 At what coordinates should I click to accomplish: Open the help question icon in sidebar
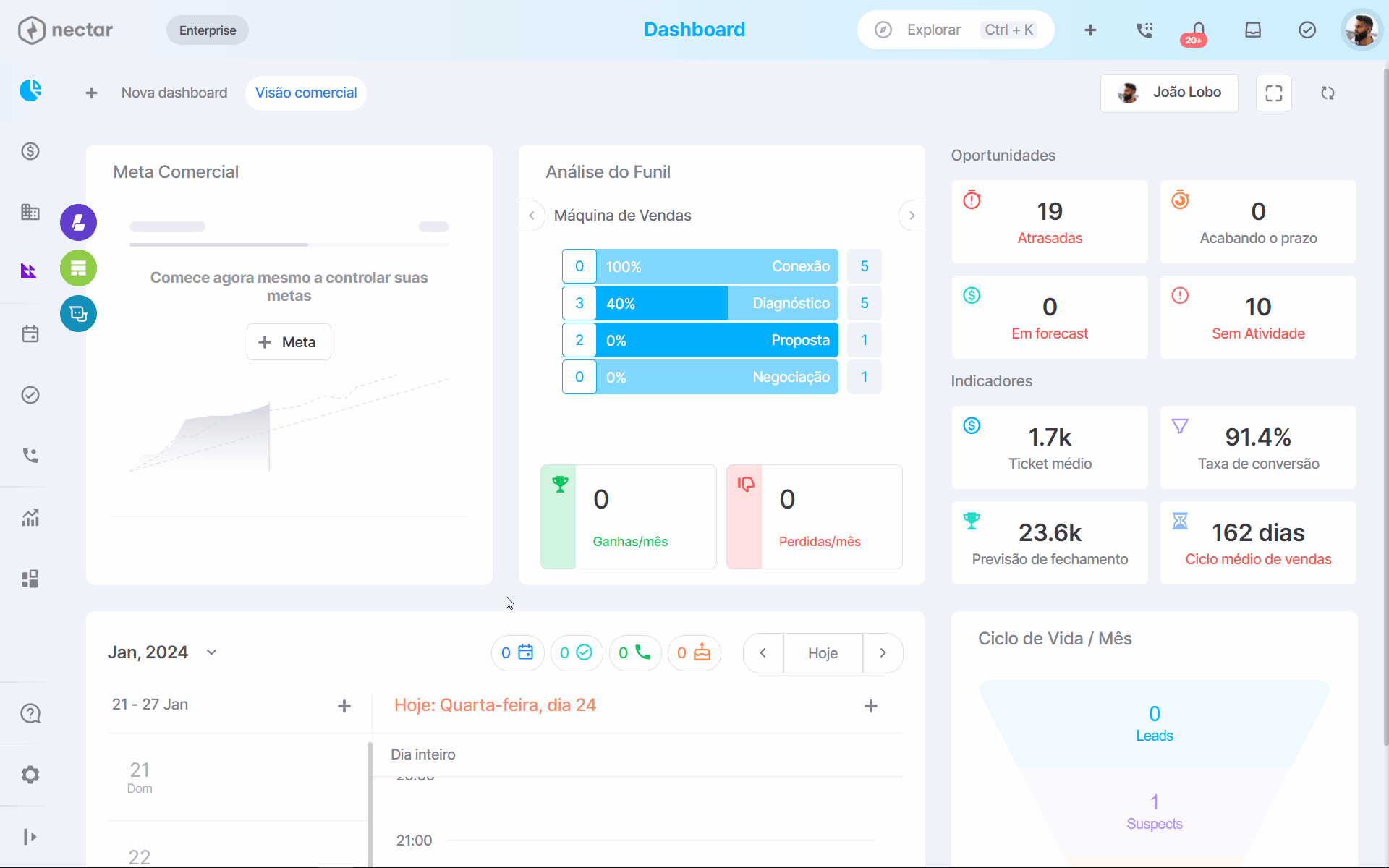click(x=30, y=714)
